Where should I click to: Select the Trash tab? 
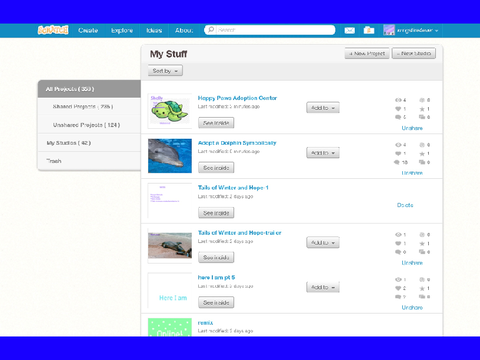coord(89,161)
